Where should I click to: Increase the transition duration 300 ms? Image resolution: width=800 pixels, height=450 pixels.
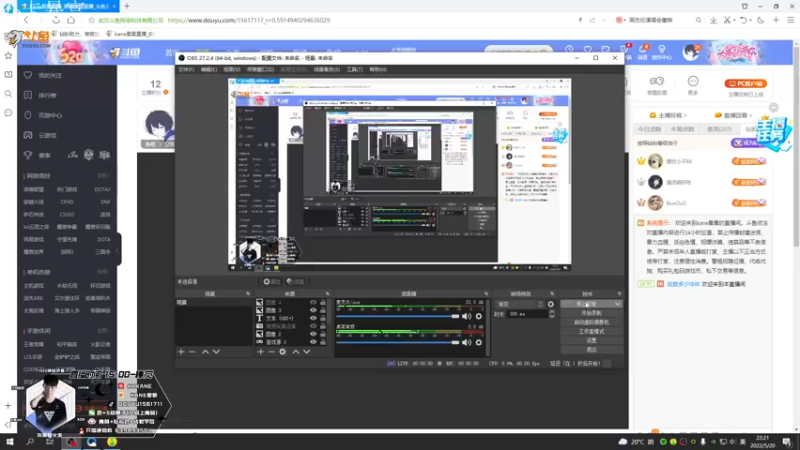(552, 312)
